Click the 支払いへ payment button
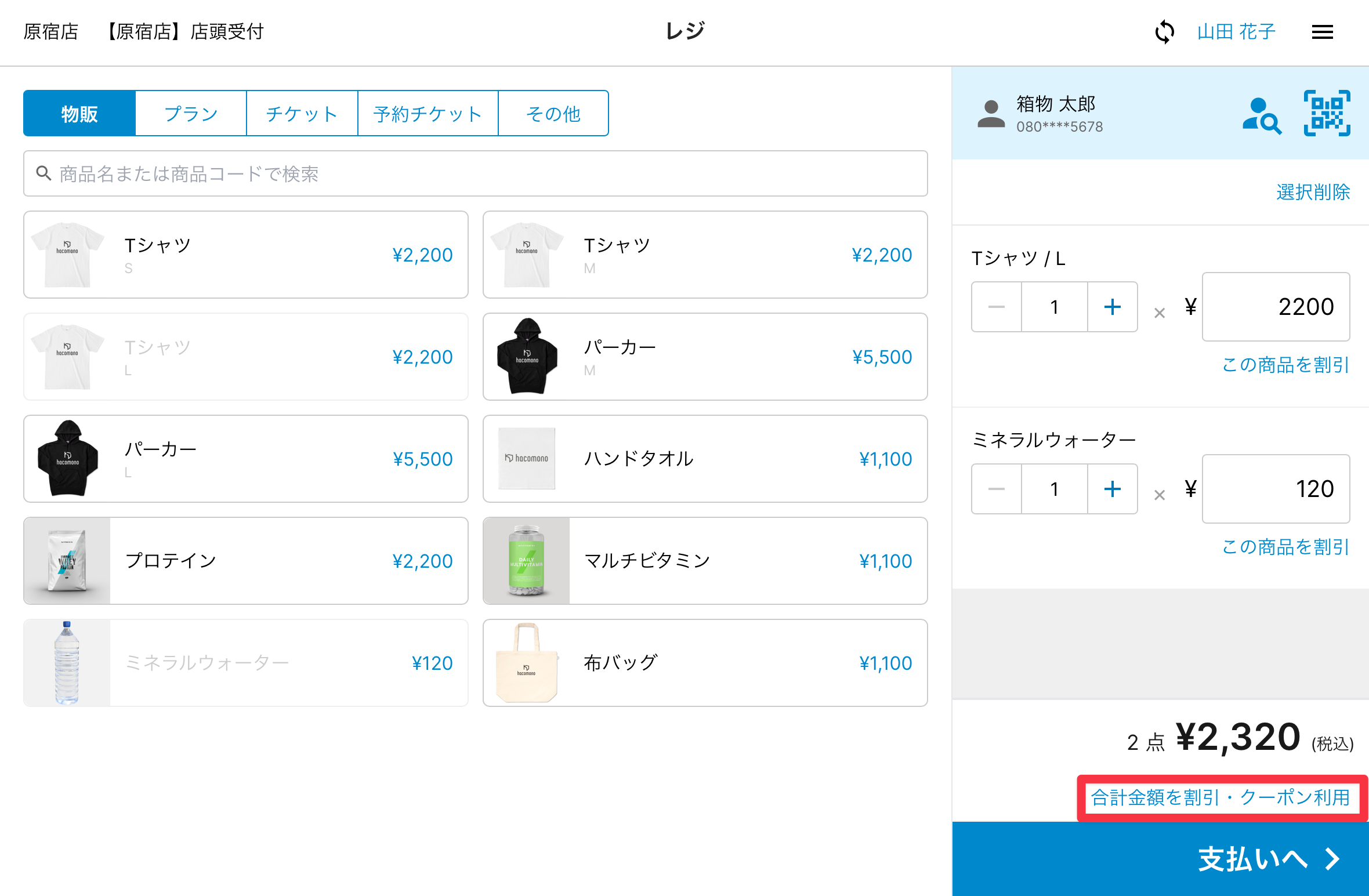The image size is (1369, 896). [1160, 859]
